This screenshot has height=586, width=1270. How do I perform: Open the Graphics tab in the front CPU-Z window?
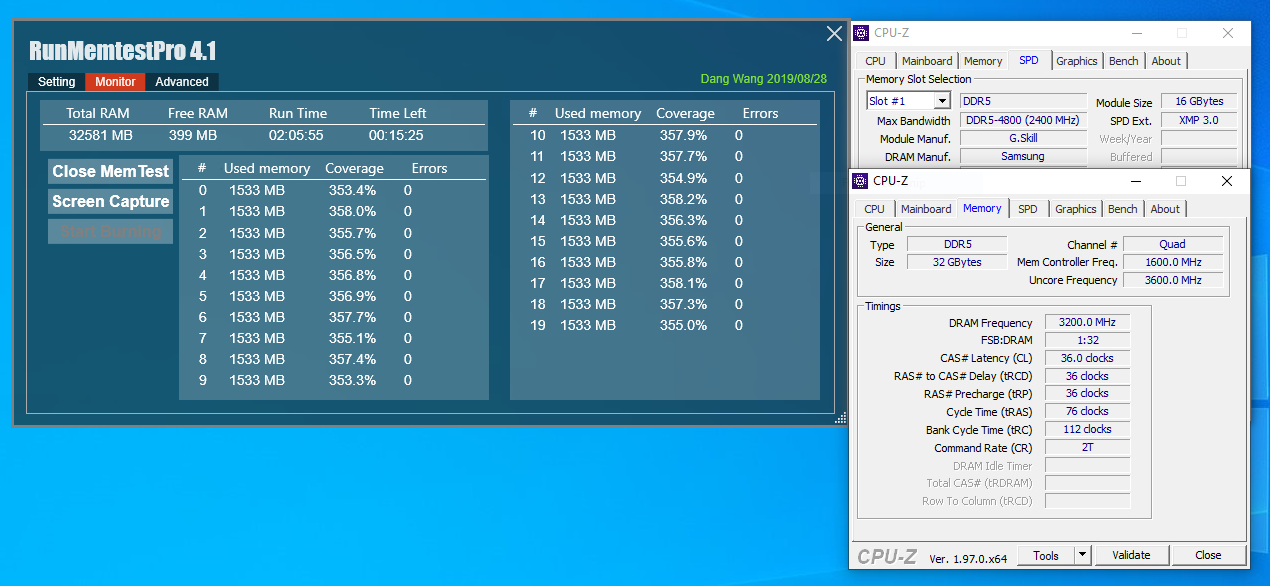(x=1076, y=209)
